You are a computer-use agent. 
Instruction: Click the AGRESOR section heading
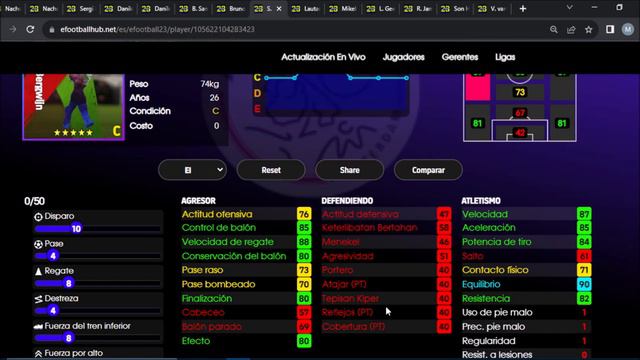pyautogui.click(x=198, y=201)
